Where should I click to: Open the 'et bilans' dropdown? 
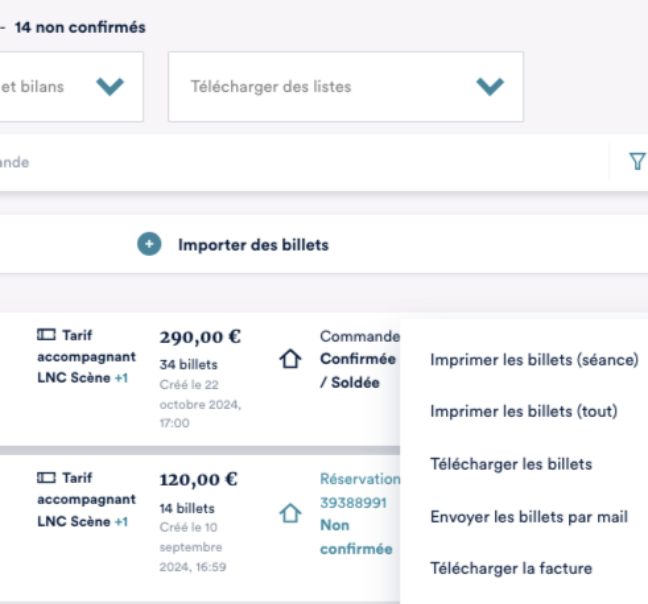(70, 87)
